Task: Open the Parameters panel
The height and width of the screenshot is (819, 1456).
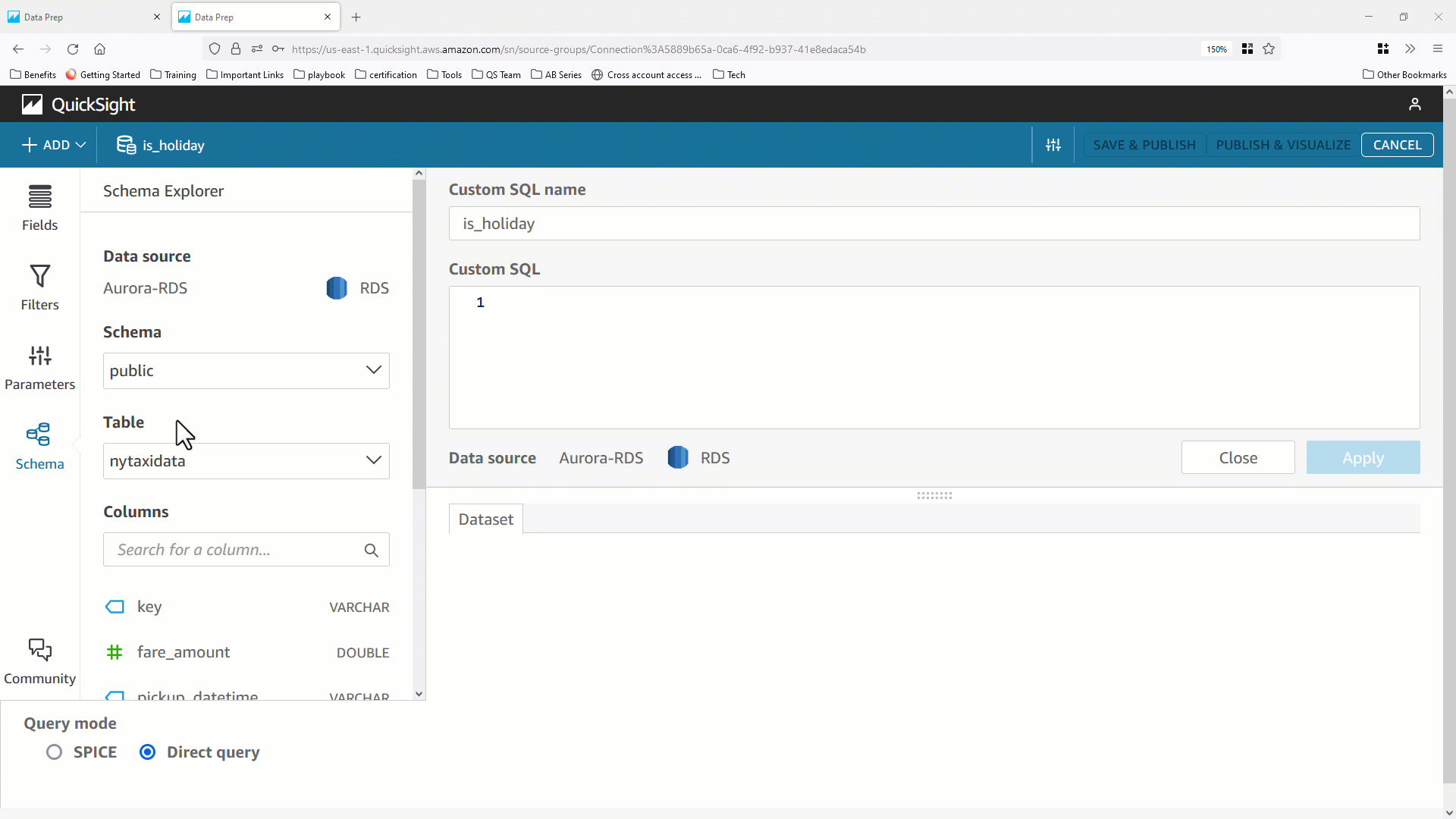Action: [x=39, y=366]
